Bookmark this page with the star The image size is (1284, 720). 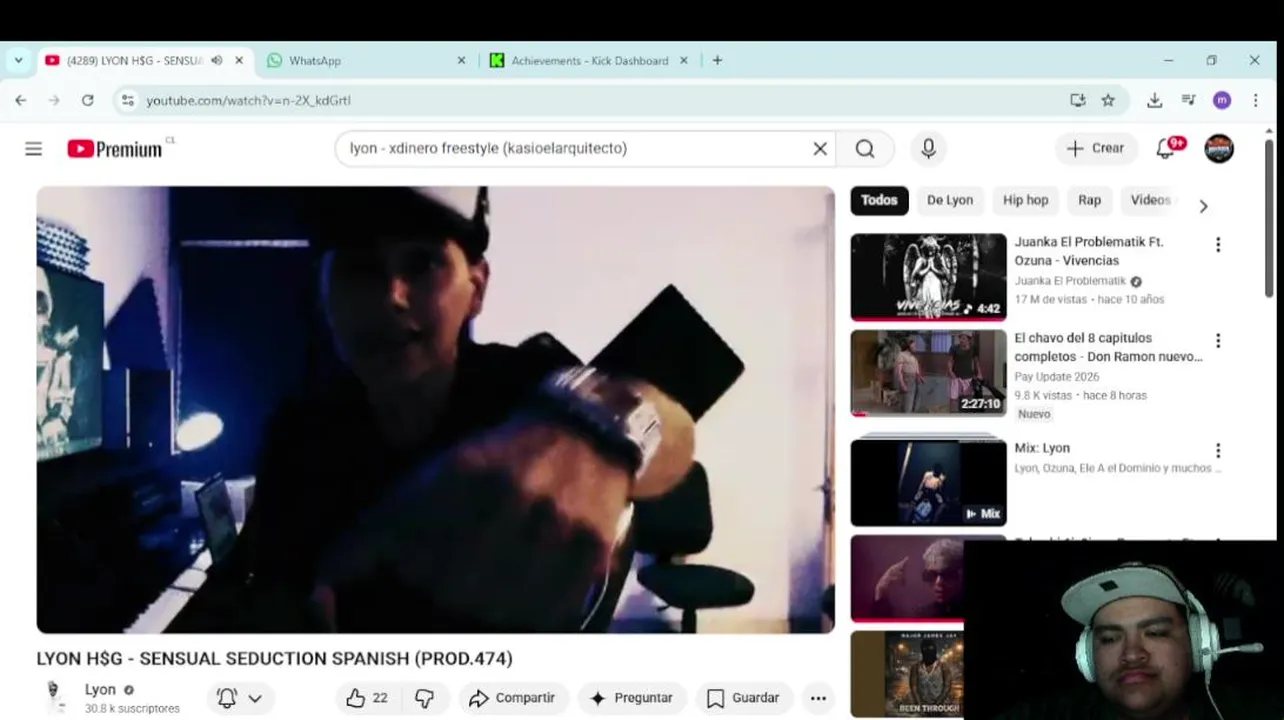click(x=1108, y=100)
